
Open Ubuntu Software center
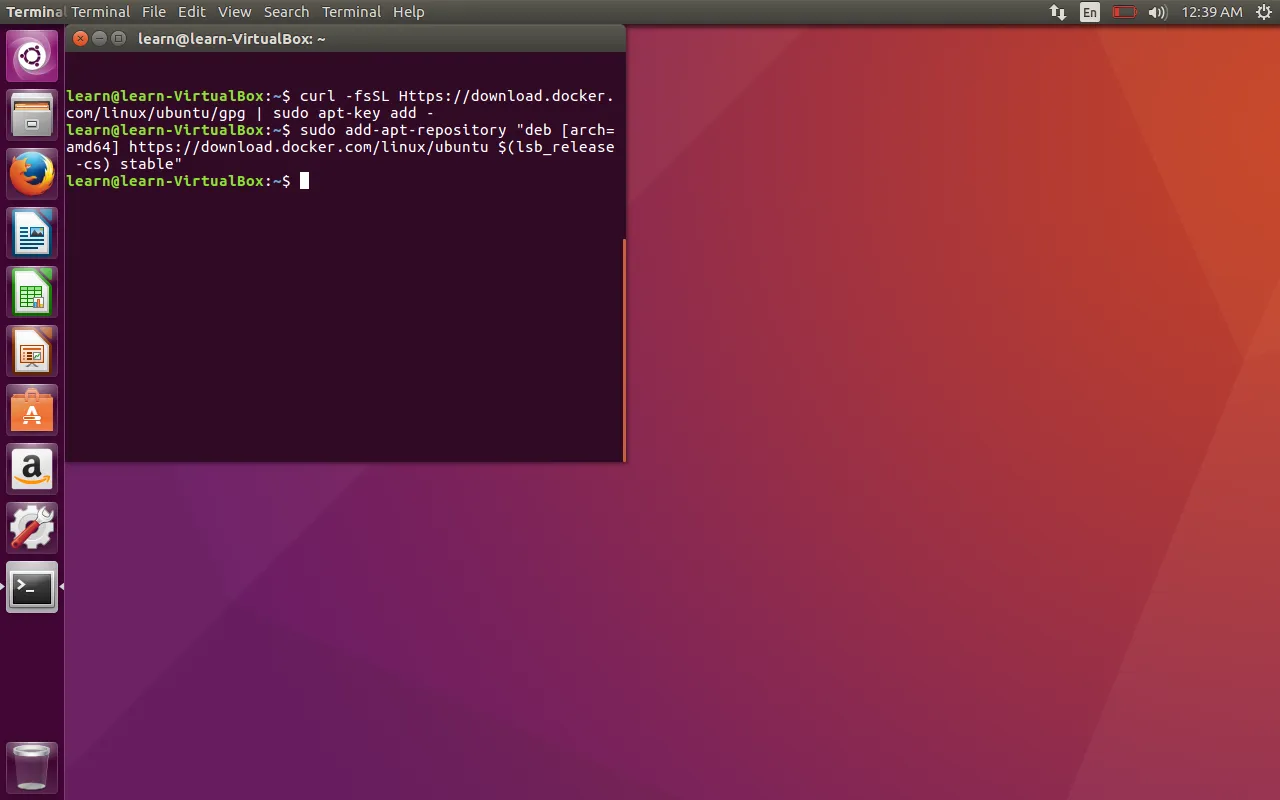32,410
